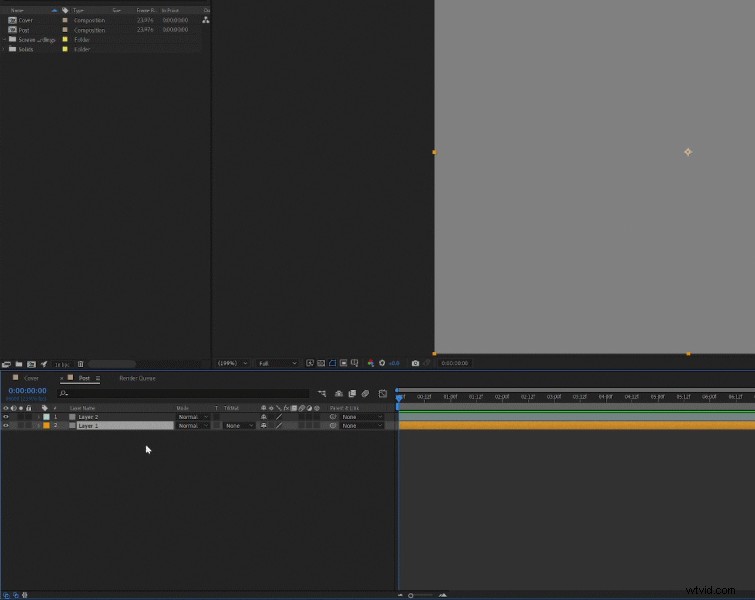Switch to the Cover timeline tab
This screenshot has height=600, width=755.
pyautogui.click(x=31, y=378)
